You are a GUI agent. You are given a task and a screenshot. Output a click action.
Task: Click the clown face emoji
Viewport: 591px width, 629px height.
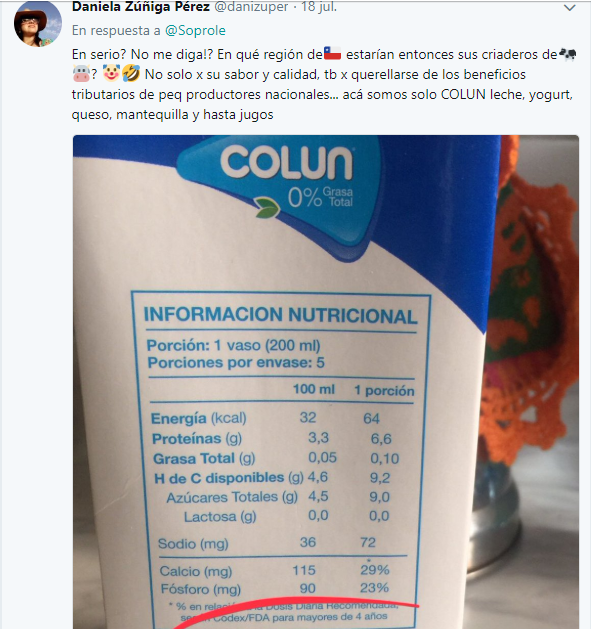[111, 74]
